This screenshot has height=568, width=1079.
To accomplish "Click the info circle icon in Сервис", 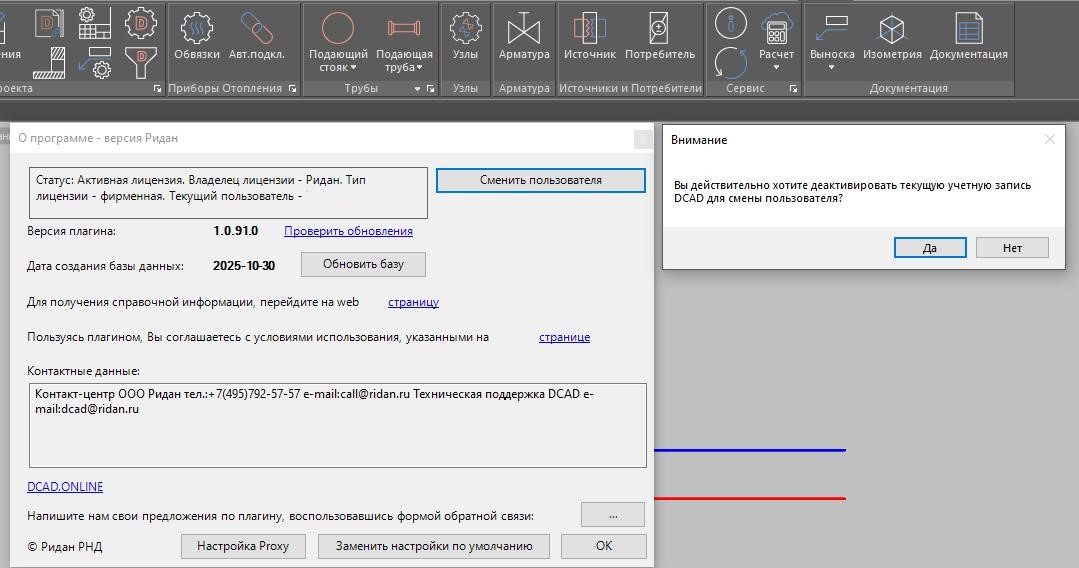I will 731,23.
